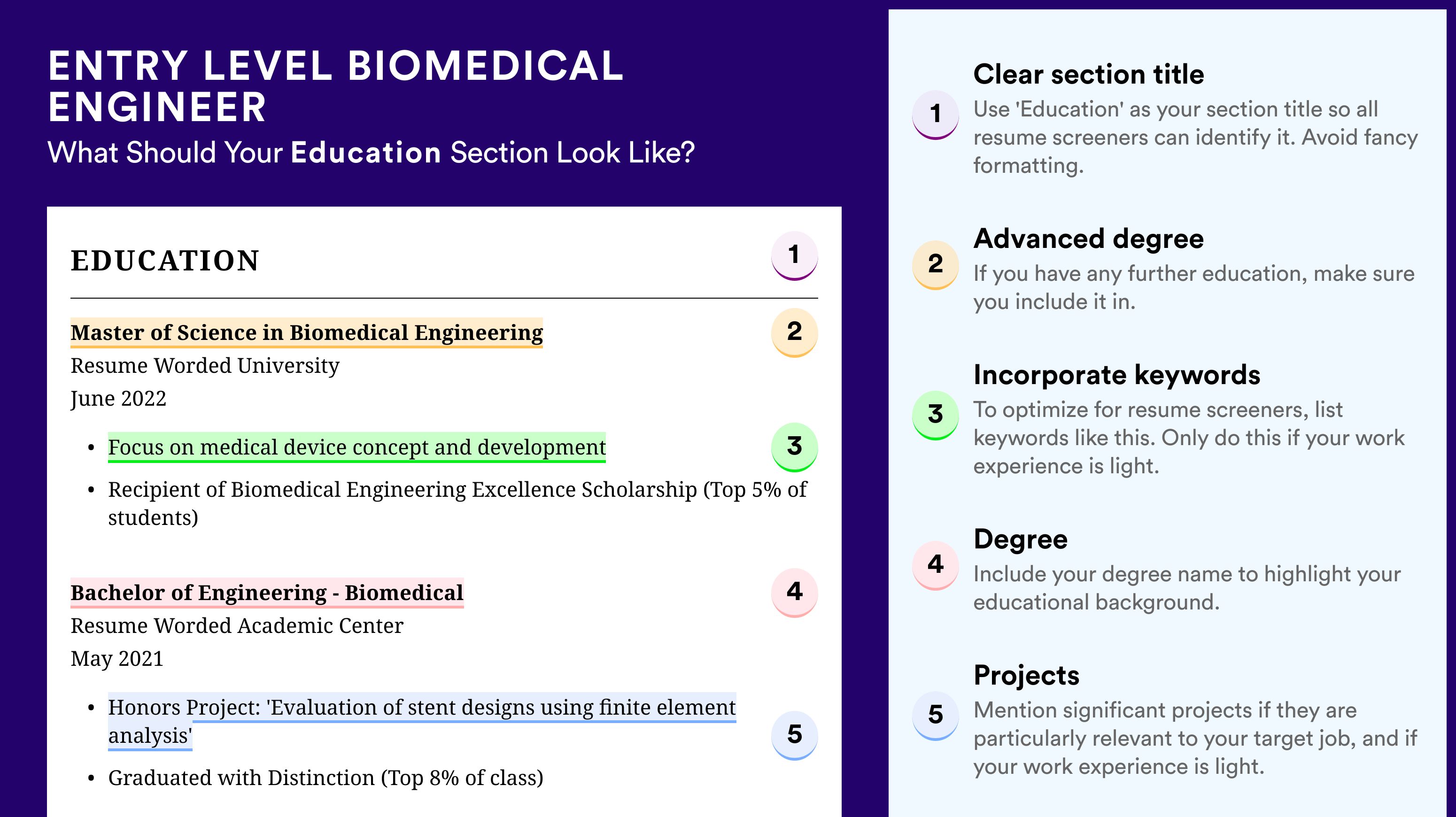Image resolution: width=1456 pixels, height=817 pixels.
Task: Click the Projects heading in tips panel
Action: [1026, 676]
